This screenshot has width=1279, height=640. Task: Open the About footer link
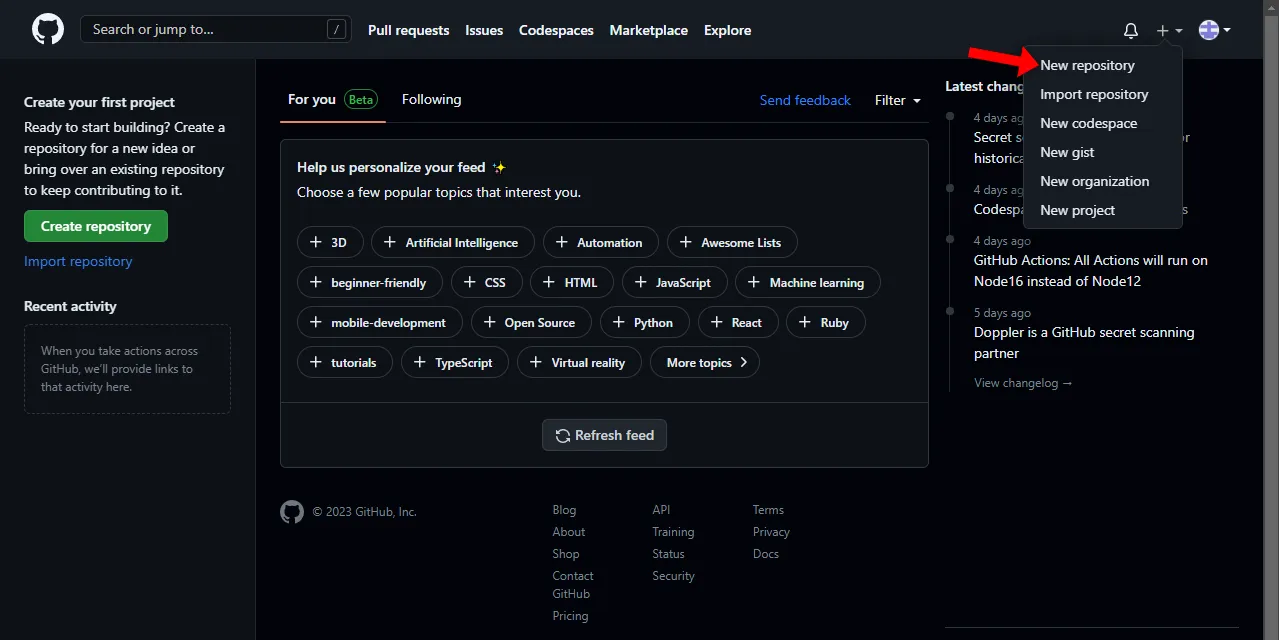569,532
